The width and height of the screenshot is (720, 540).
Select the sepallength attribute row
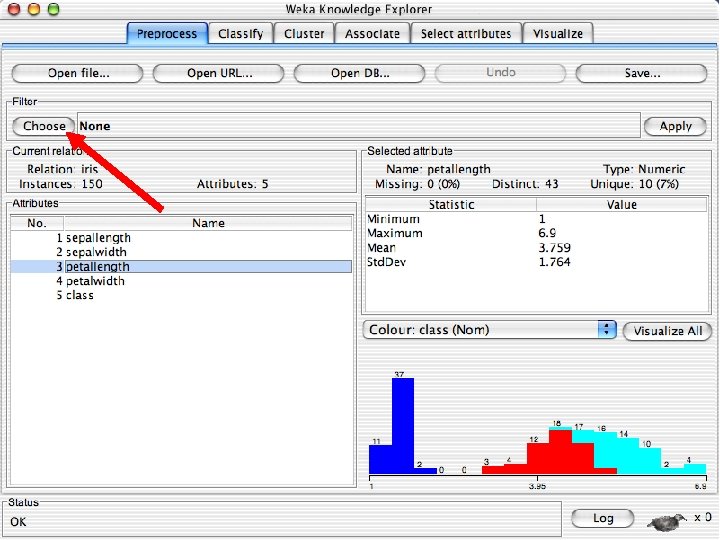[x=181, y=238]
